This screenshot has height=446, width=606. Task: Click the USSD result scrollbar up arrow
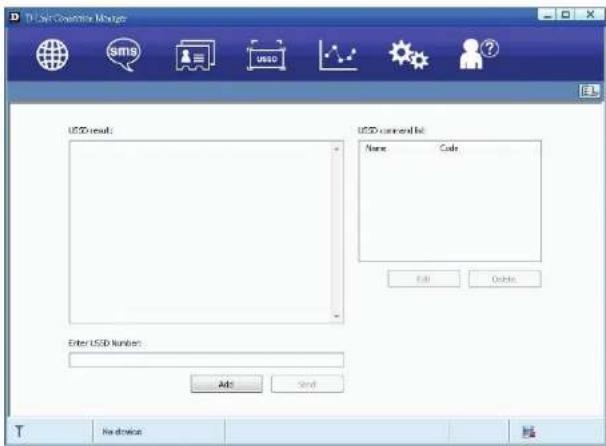coord(337,149)
